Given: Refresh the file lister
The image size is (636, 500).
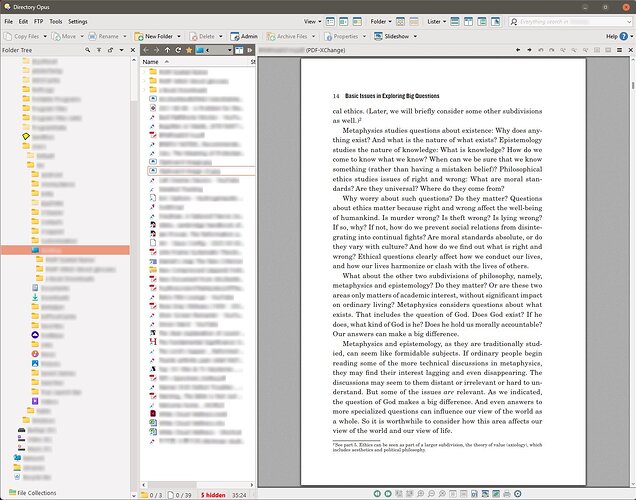Looking at the screenshot, I should [178, 50].
